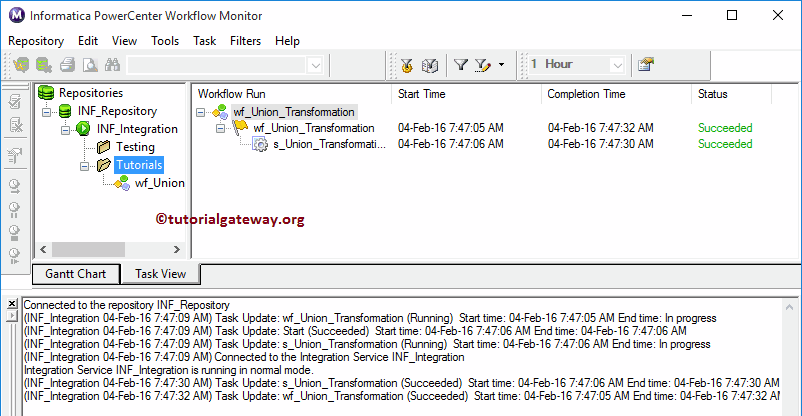The image size is (802, 416).
Task: Click the filter funnel icon
Action: click(x=461, y=64)
